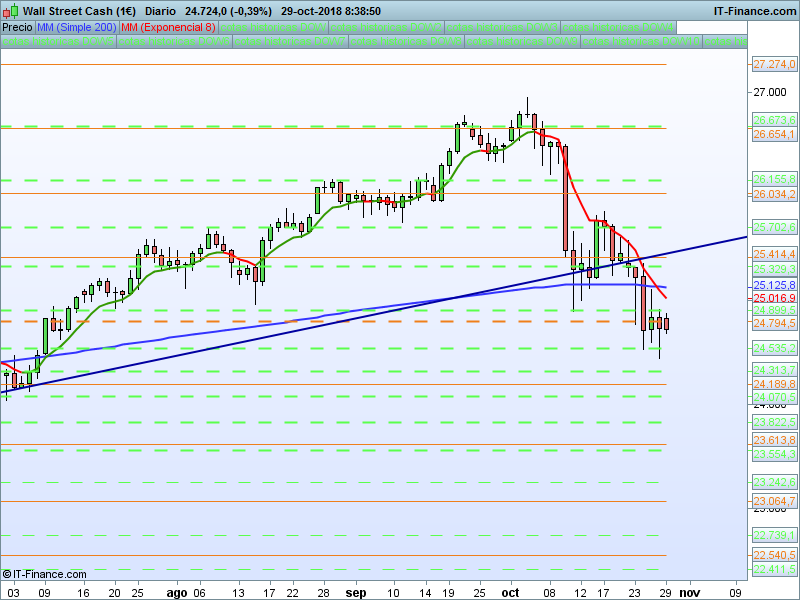Select the unnumbered cotas historicas DOW tab
Viewport: 800px width, 600px height.
pos(273,27)
